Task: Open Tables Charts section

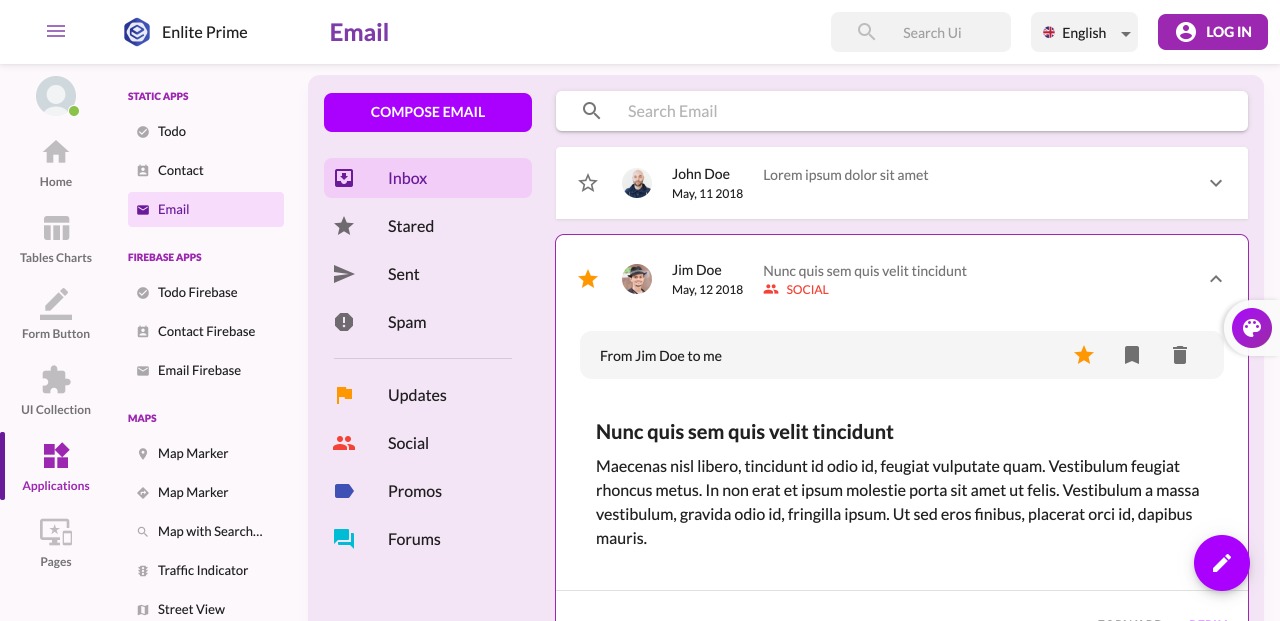Action: tap(56, 240)
